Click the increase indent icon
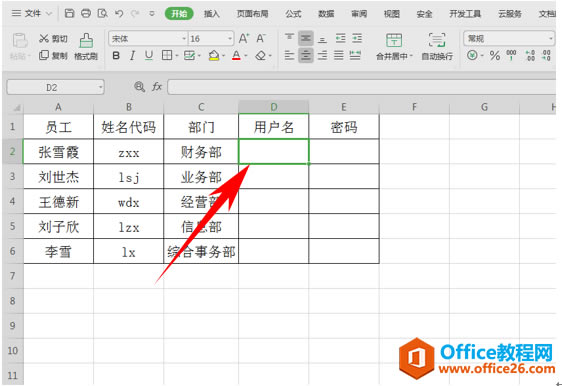 (x=357, y=38)
